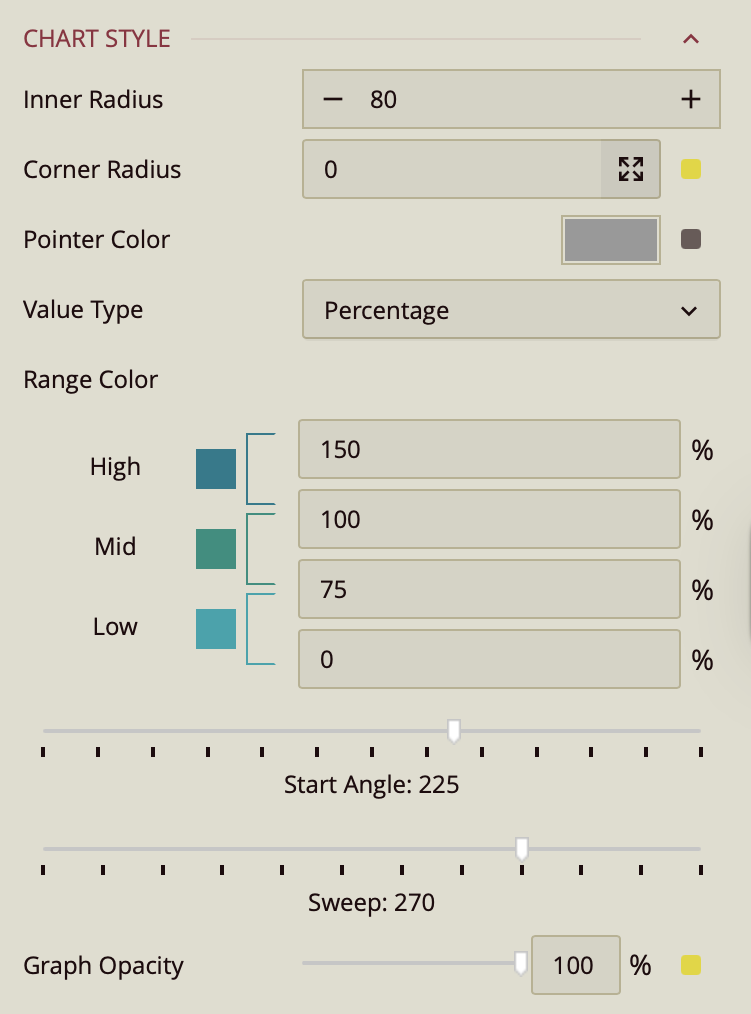Click yellow indicator beside Corner Radius

pos(691,169)
